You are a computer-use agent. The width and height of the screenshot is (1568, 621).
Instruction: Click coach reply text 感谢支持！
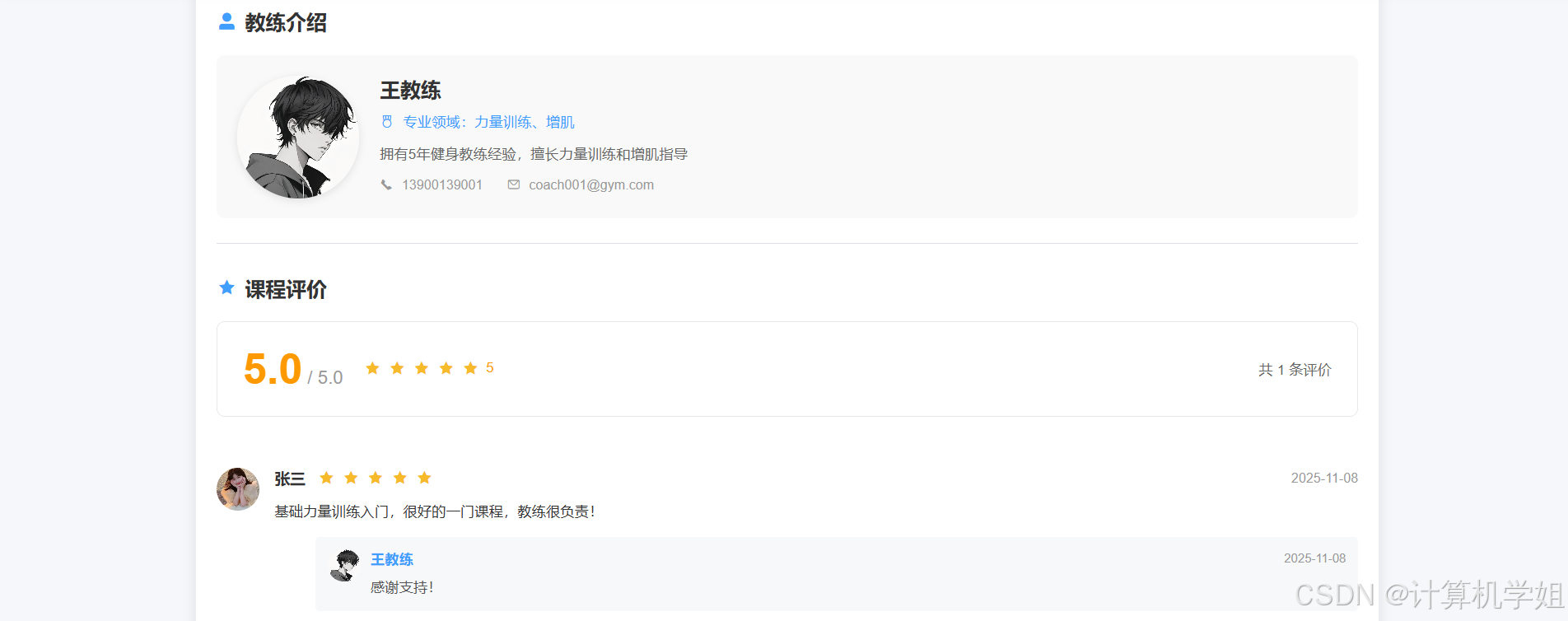(402, 587)
